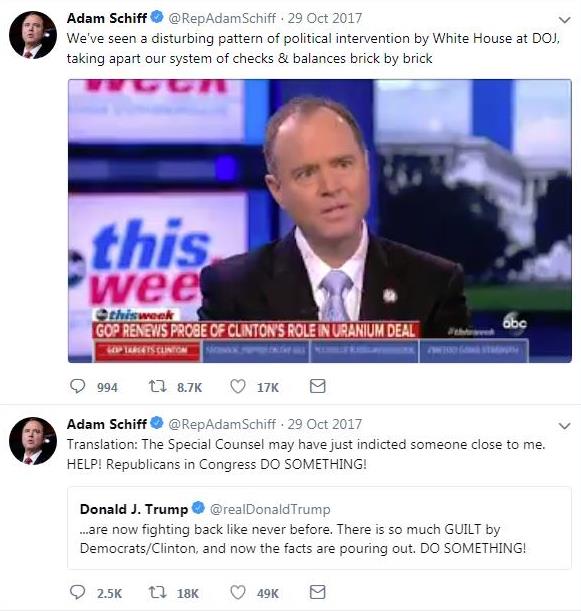Open the quoted Donald J. Trump tweet
The width and height of the screenshot is (581, 611).
pyautogui.click(x=320, y=528)
